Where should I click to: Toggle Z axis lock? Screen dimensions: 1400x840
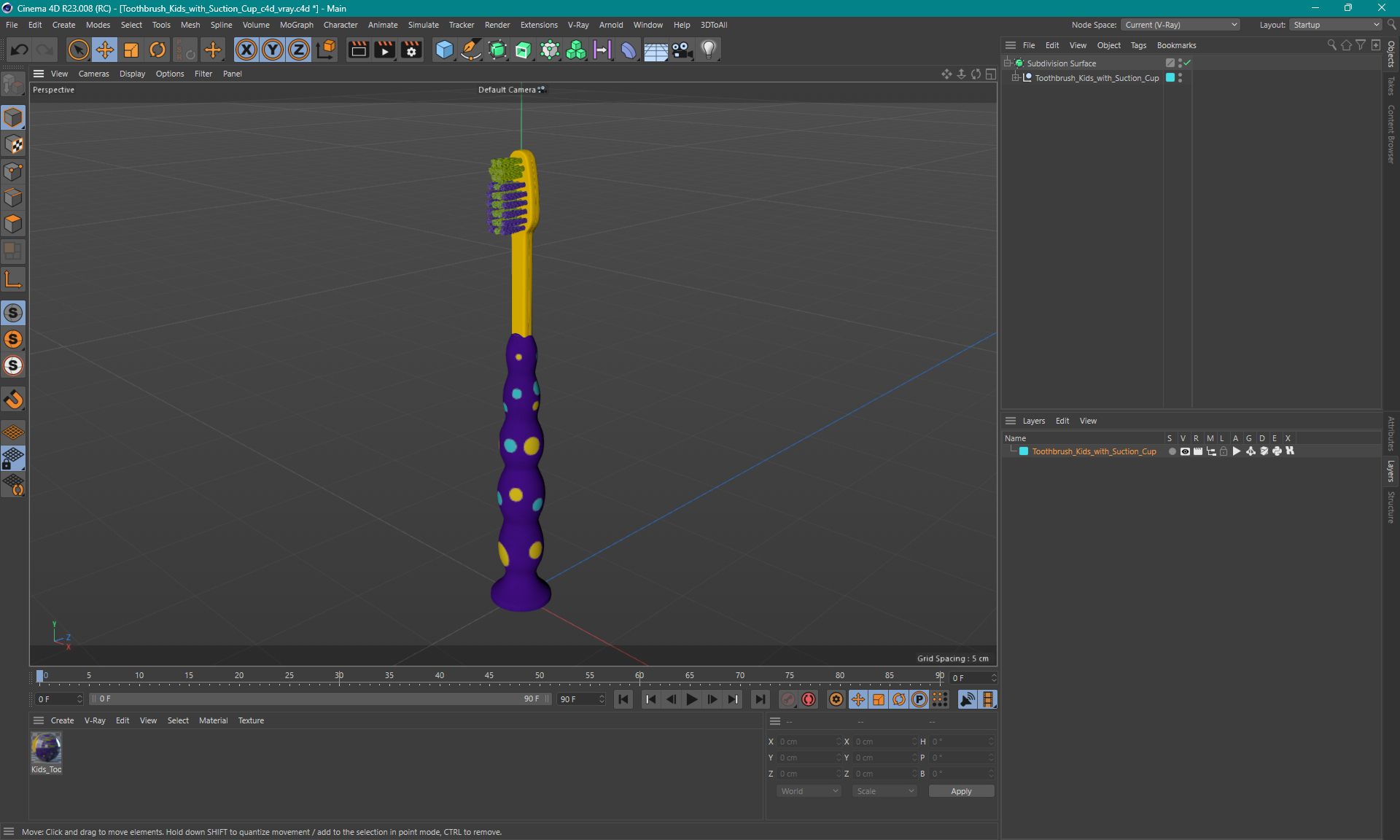[x=299, y=50]
